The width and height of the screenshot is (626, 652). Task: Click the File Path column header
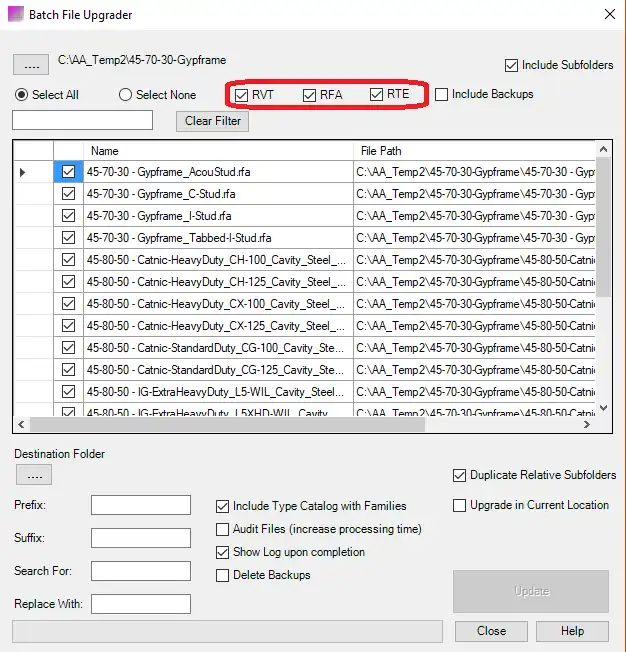click(x=474, y=151)
